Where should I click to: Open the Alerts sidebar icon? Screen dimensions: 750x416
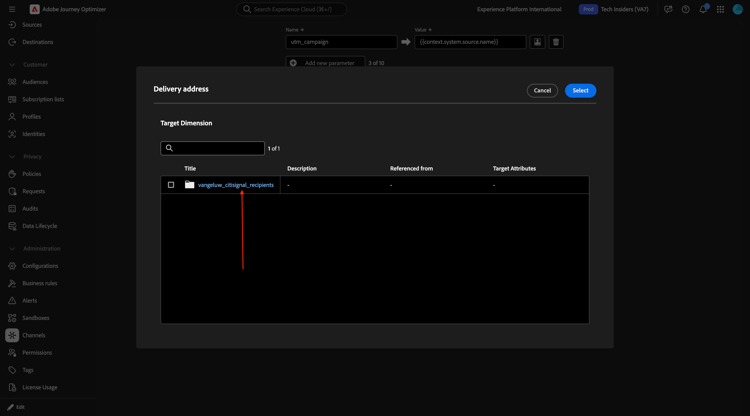point(12,300)
